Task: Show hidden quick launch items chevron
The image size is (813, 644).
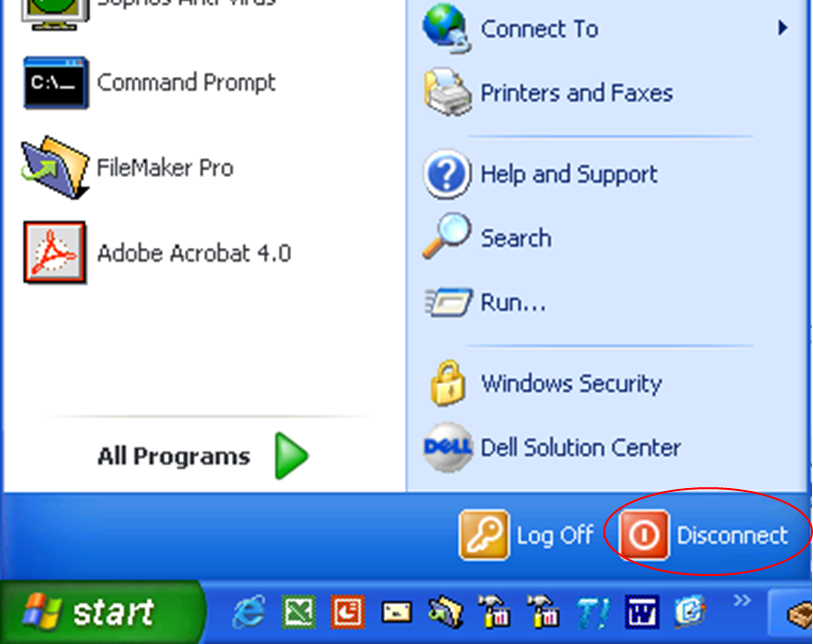Action: [742, 600]
